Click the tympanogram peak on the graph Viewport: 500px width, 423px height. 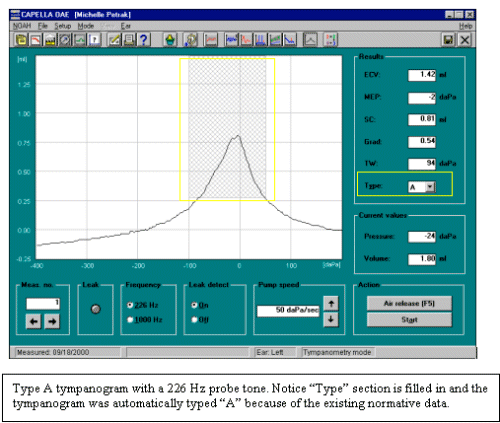(237, 136)
